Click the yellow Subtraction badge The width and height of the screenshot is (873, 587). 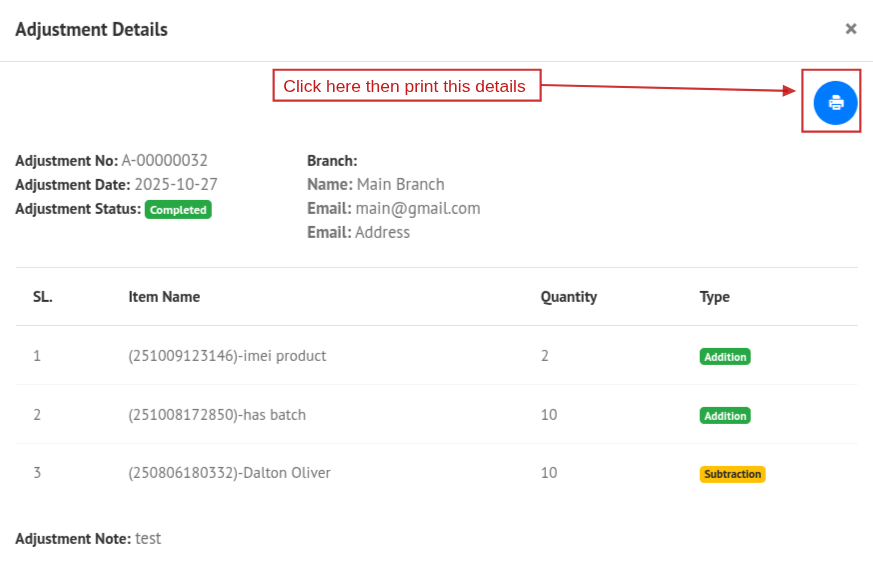click(732, 474)
